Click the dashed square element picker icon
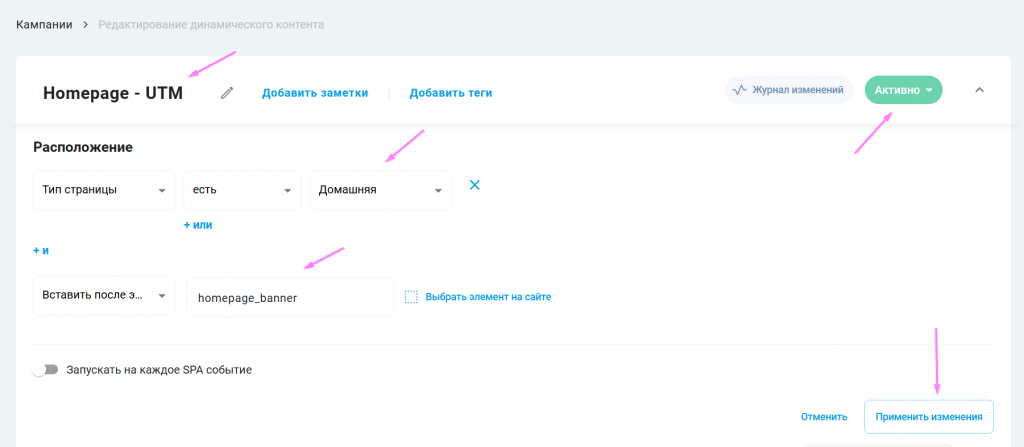 tap(411, 297)
